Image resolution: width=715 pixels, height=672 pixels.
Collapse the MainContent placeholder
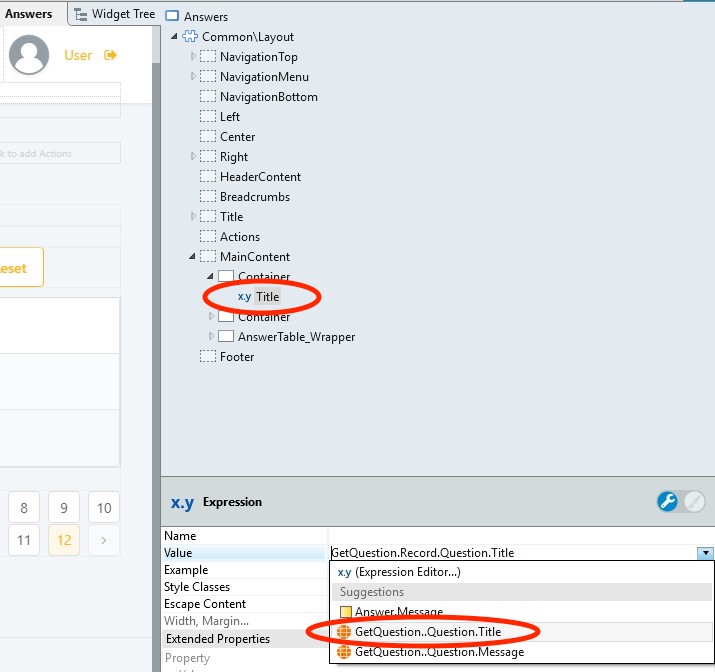[x=192, y=257]
